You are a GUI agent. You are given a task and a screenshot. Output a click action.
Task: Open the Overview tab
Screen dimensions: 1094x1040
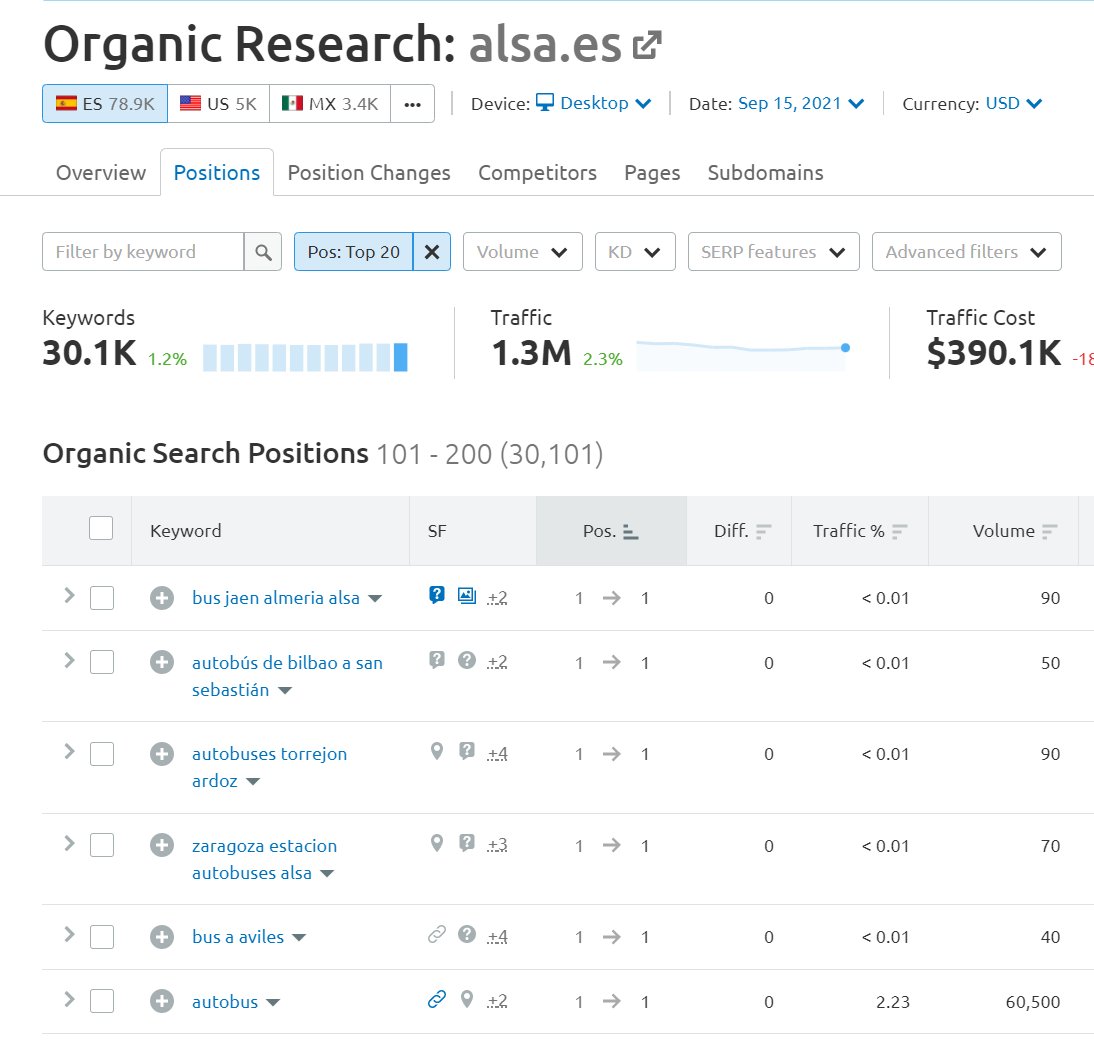[x=101, y=172]
